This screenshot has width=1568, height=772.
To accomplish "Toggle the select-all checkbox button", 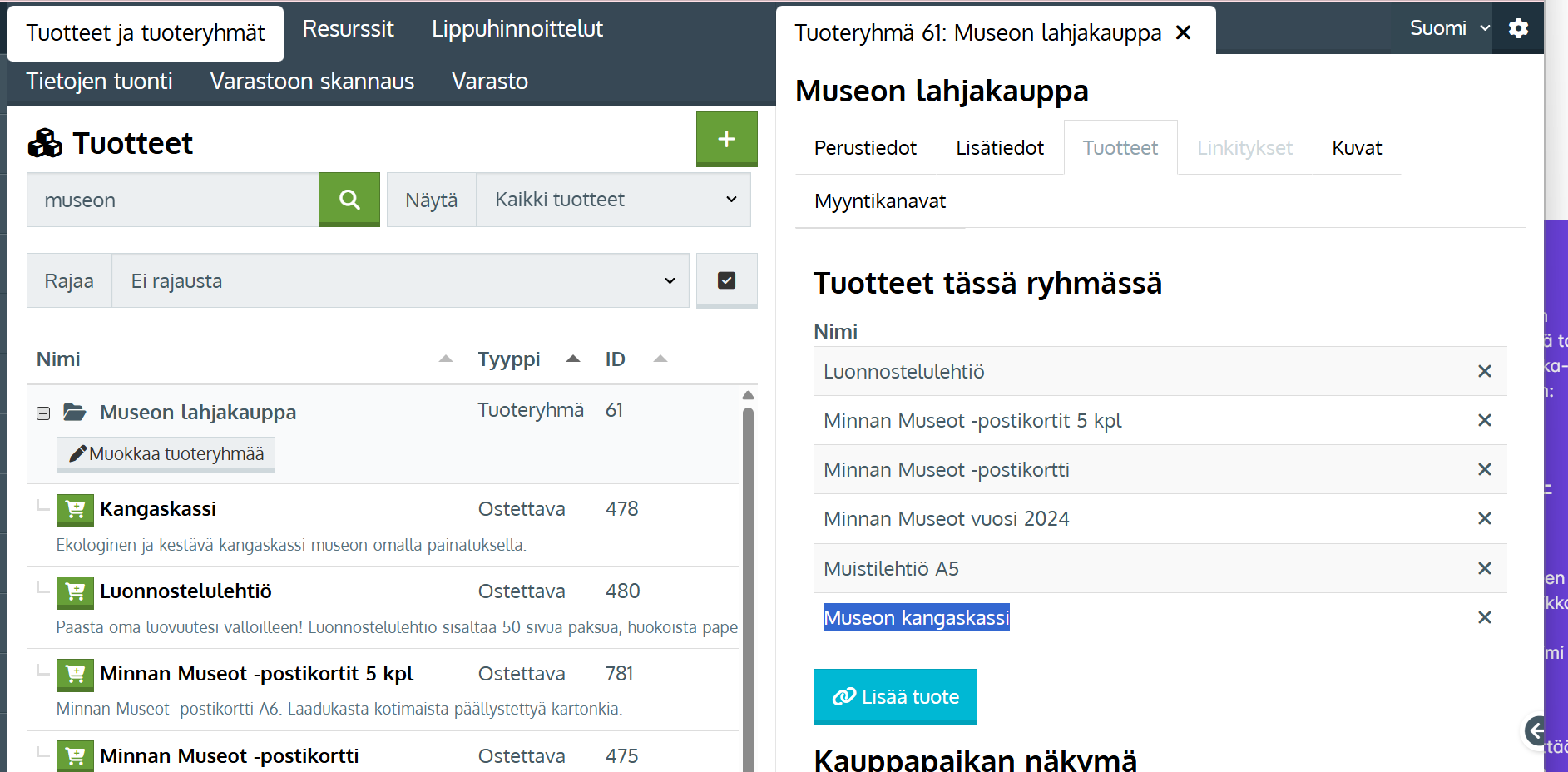I will (x=726, y=280).
